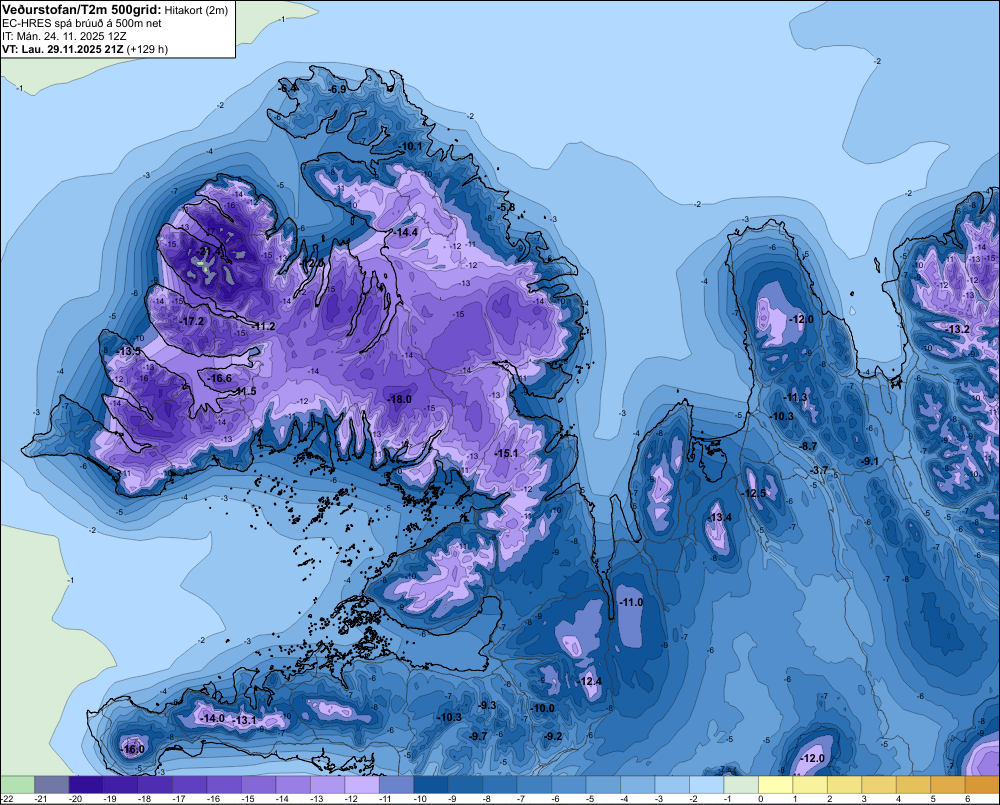Viewport: 1000px width, 805px height.
Task: Click the -13.2 temperature label
Action: pyautogui.click(x=958, y=329)
